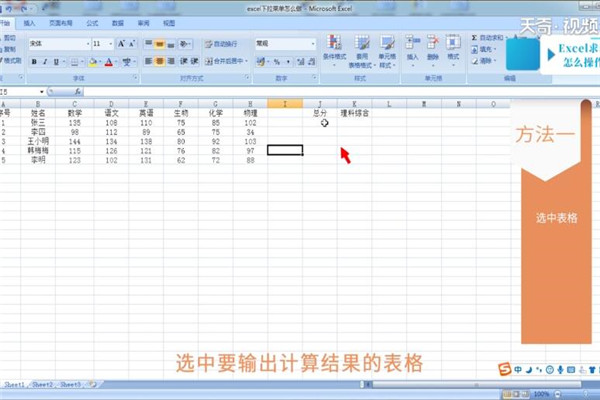This screenshot has width=600, height=400.
Task: Open the underline style dropdown arrow
Action: click(x=64, y=62)
